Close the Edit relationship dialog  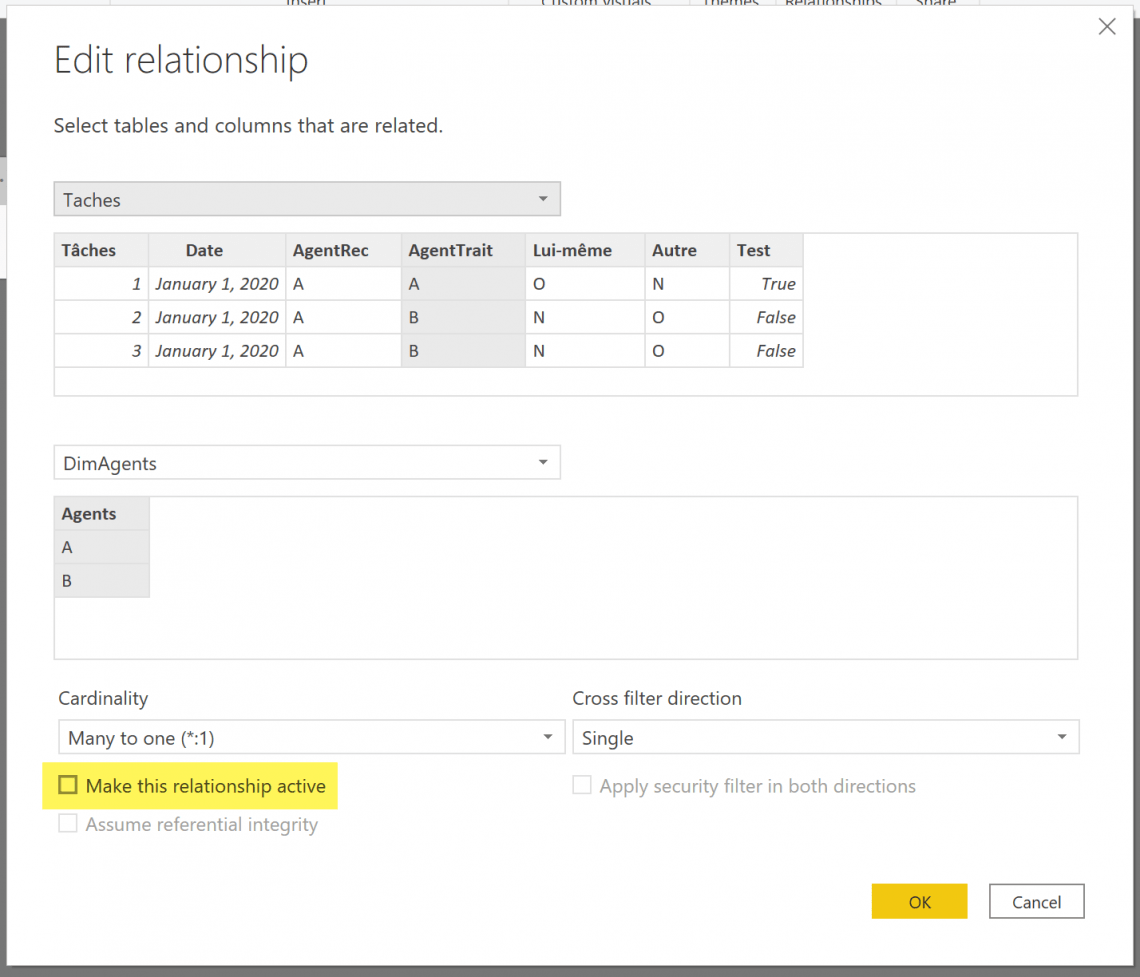coord(1107,26)
